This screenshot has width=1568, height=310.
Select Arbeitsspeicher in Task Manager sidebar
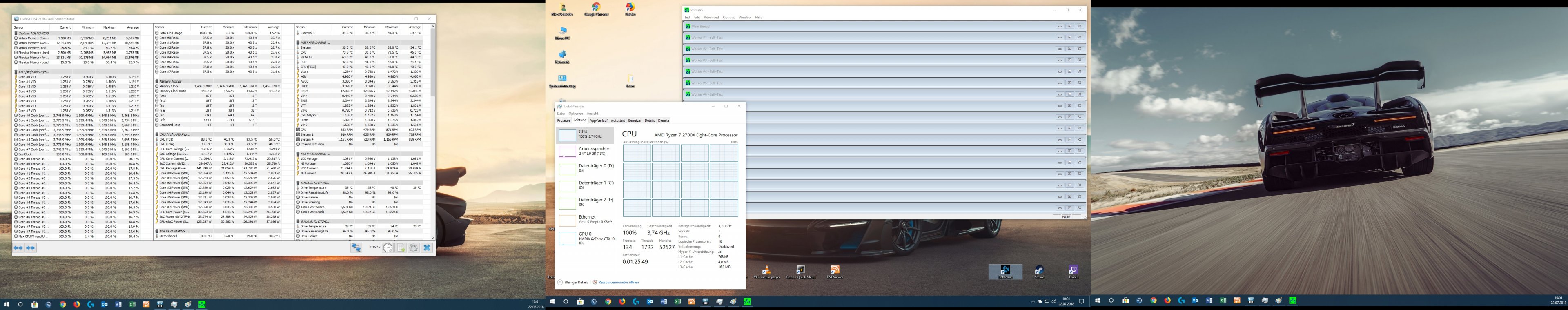(x=586, y=152)
